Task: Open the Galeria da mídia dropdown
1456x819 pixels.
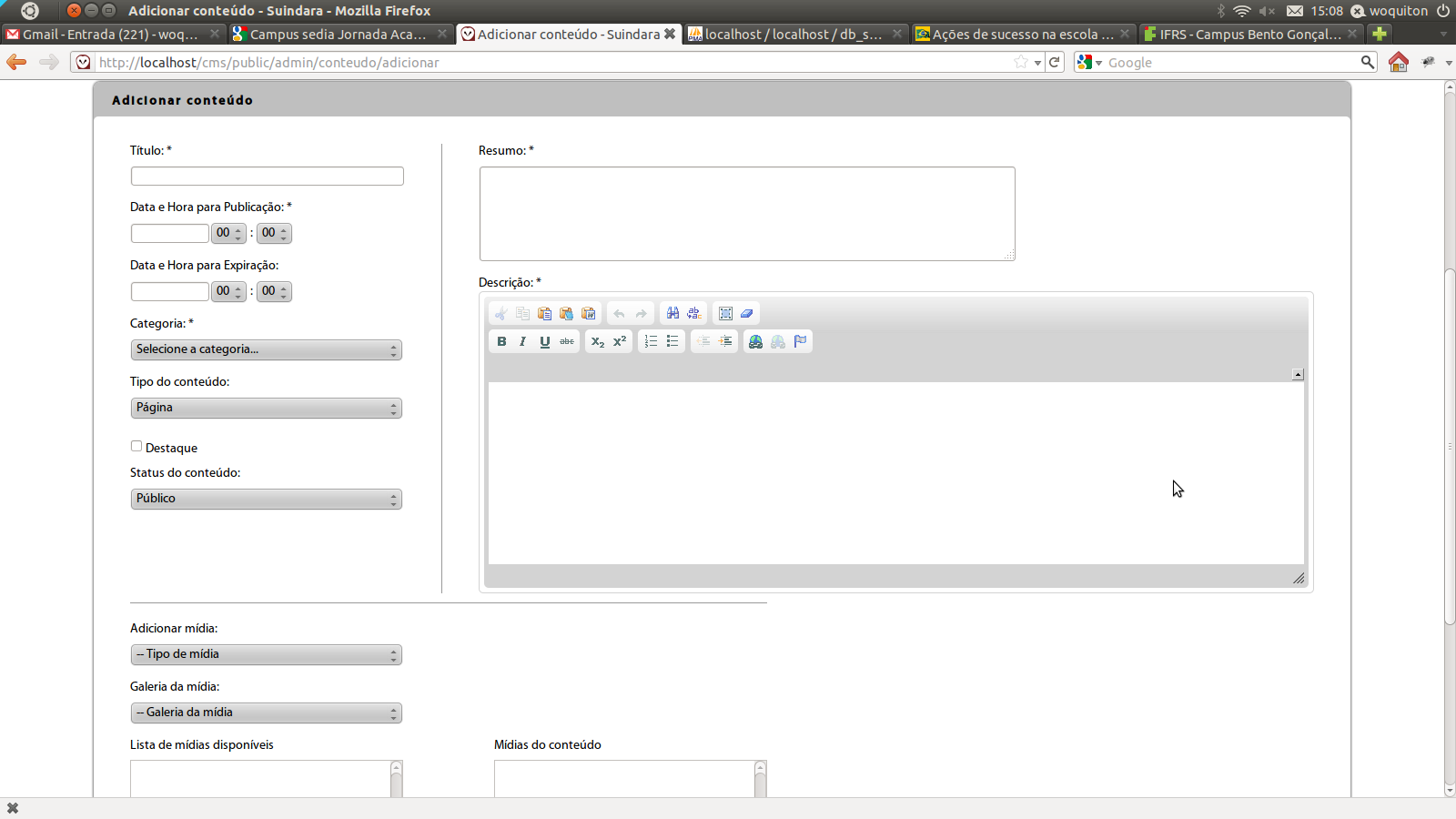Action: tap(266, 713)
